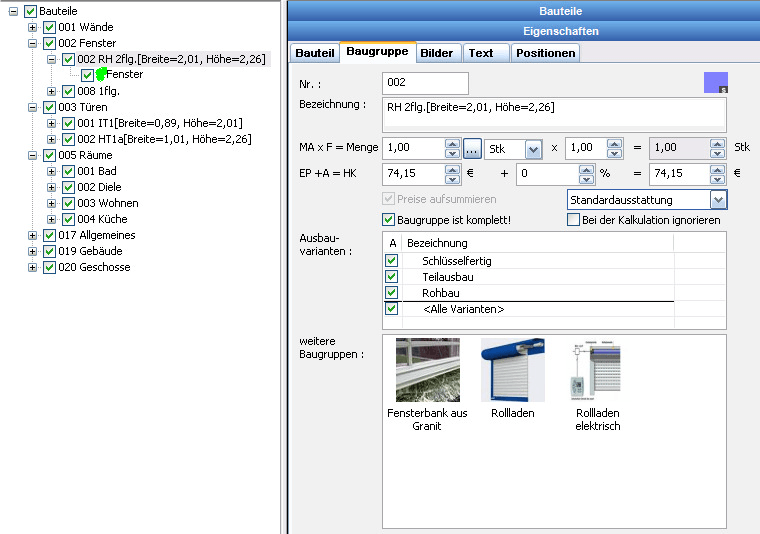Screen dimensions: 760x534
Task: Increase the EP price with up arrow
Action: [x=452, y=168]
